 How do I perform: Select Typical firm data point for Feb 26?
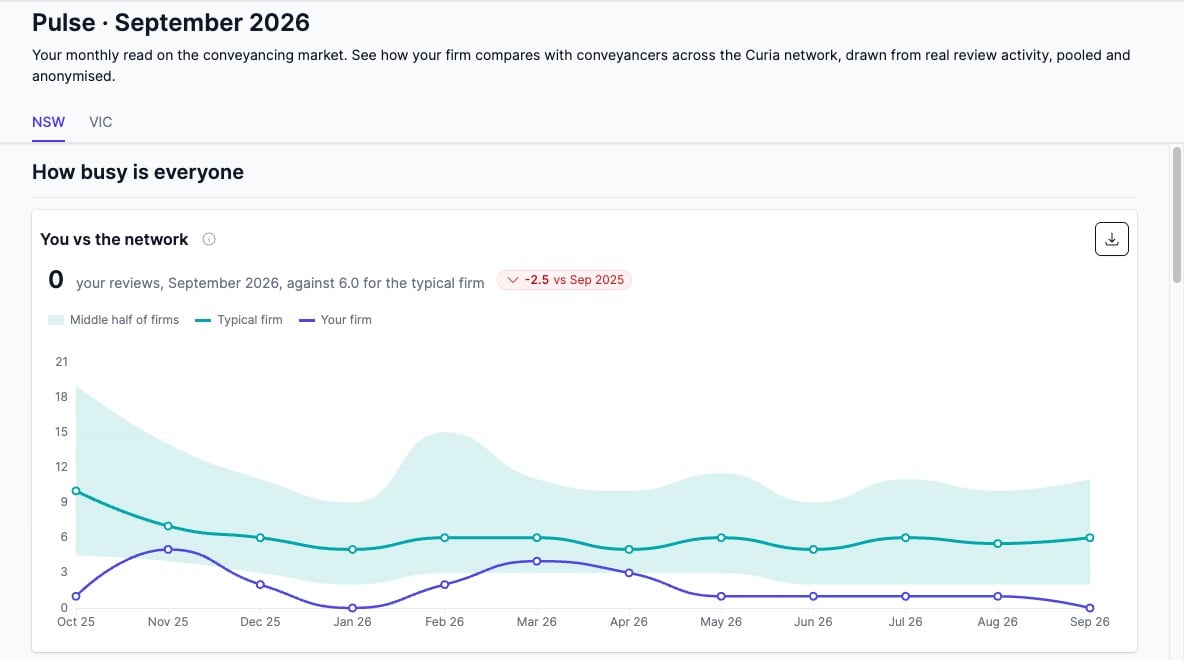[x=445, y=538]
